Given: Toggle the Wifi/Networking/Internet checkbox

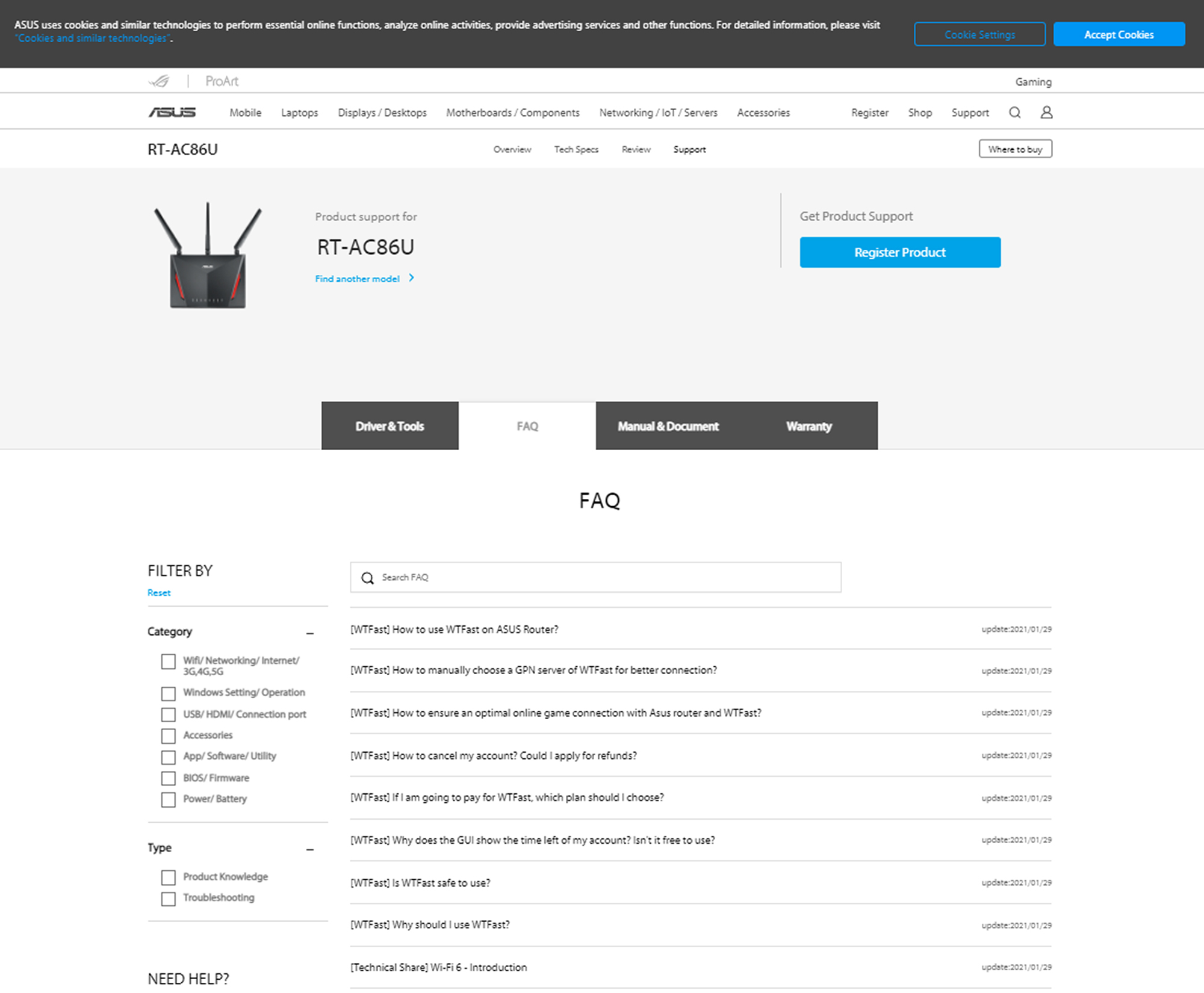Looking at the screenshot, I should click(167, 660).
